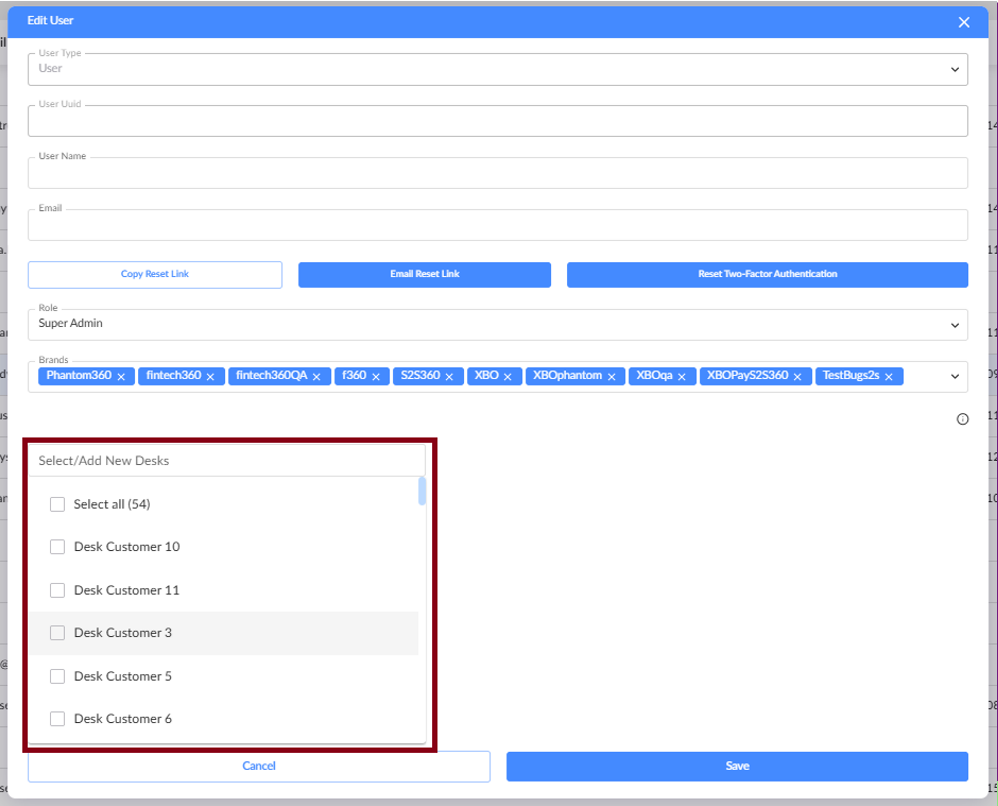Click the Copy Reset Link button
The height and width of the screenshot is (806, 998).
(x=155, y=274)
